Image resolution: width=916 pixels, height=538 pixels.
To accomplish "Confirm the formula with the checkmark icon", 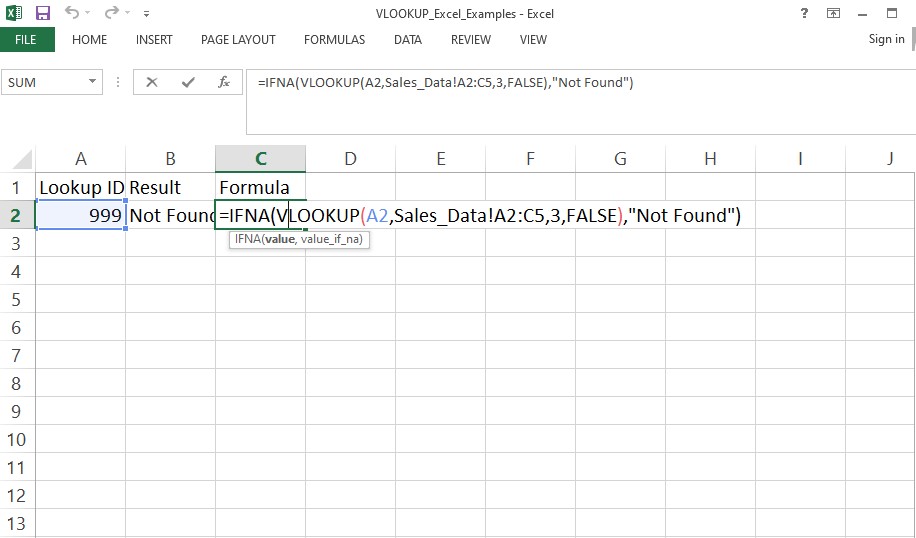I will coord(188,83).
